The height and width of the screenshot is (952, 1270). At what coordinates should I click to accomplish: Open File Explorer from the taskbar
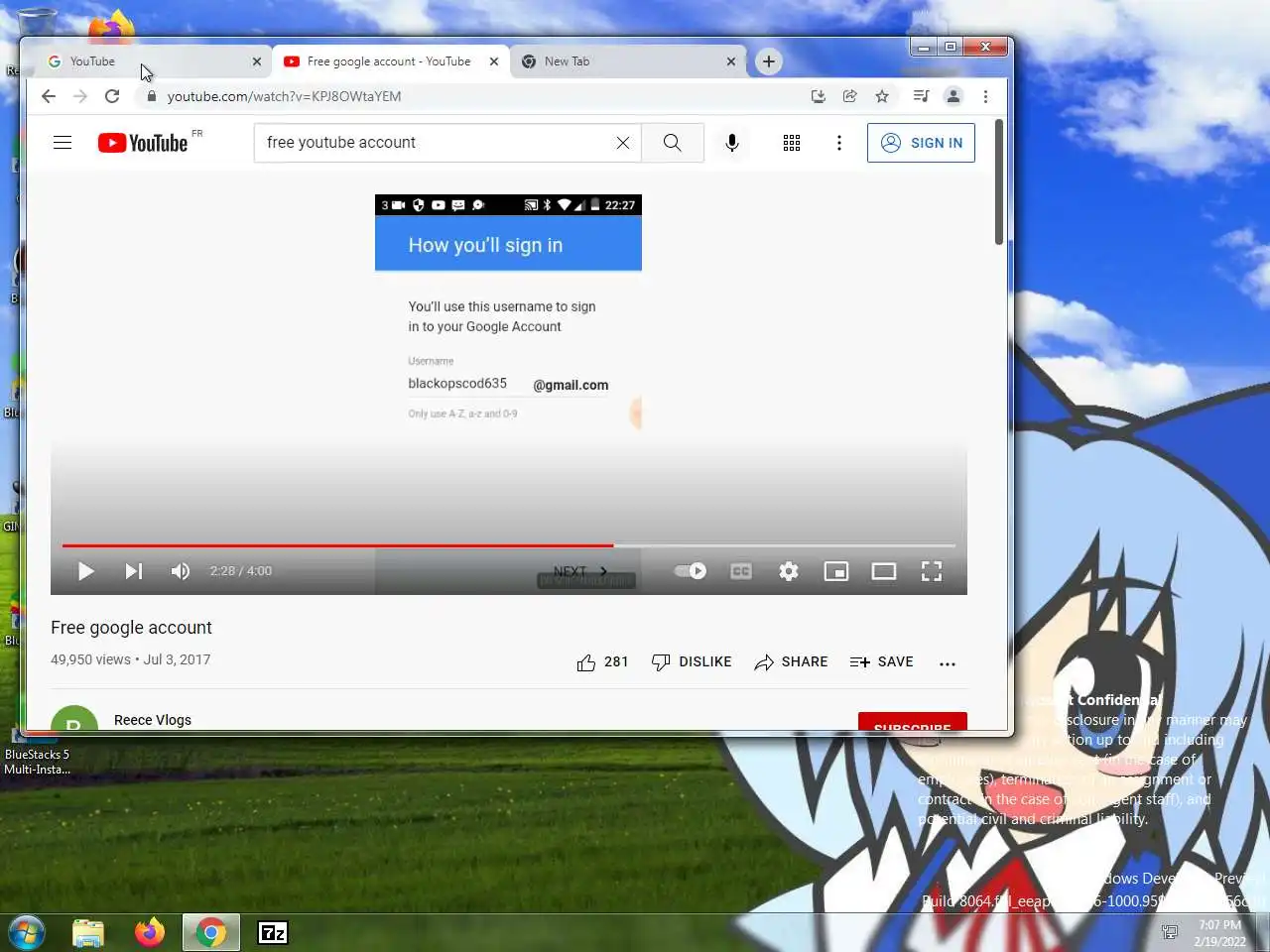[x=88, y=932]
